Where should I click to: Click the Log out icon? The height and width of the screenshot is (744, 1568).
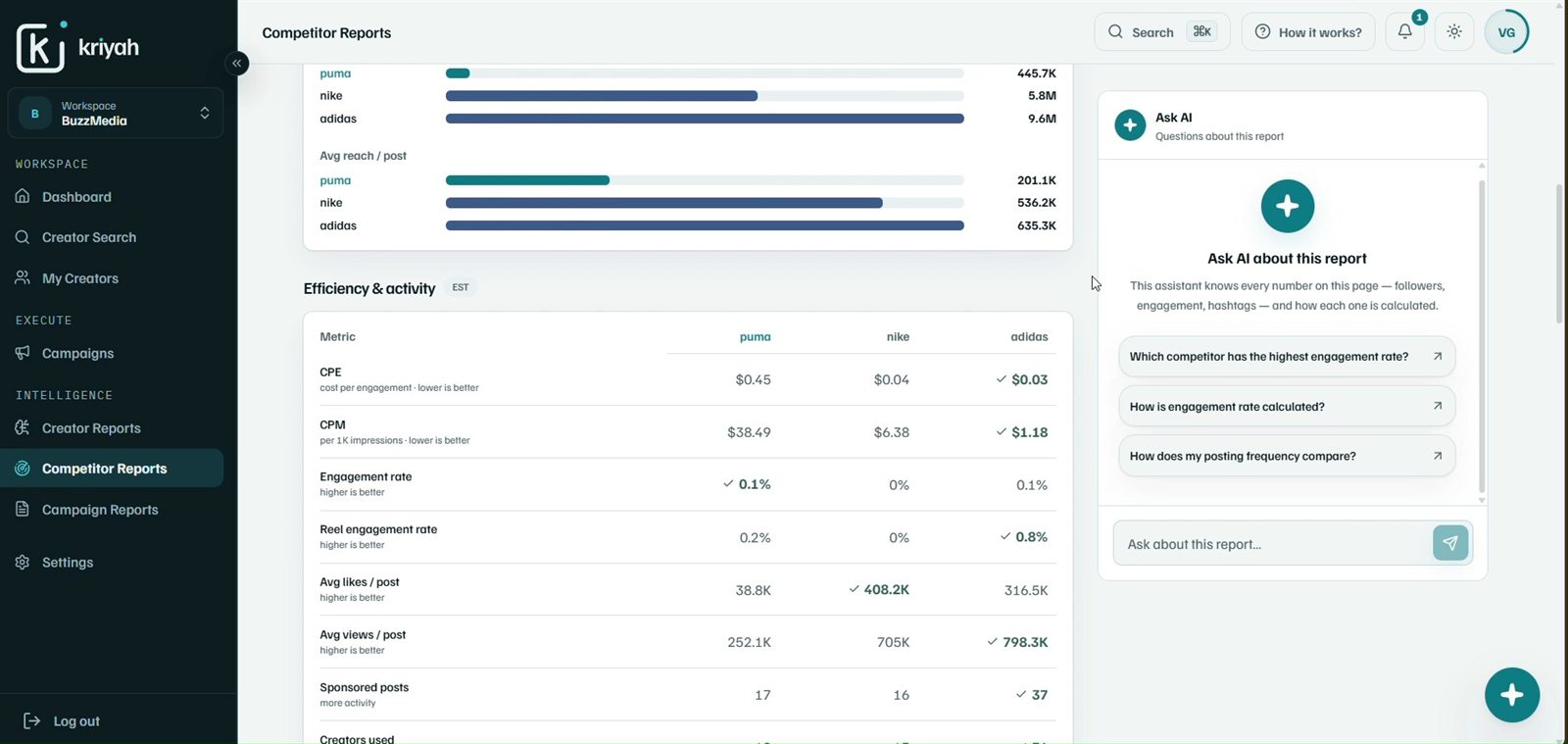coord(31,720)
